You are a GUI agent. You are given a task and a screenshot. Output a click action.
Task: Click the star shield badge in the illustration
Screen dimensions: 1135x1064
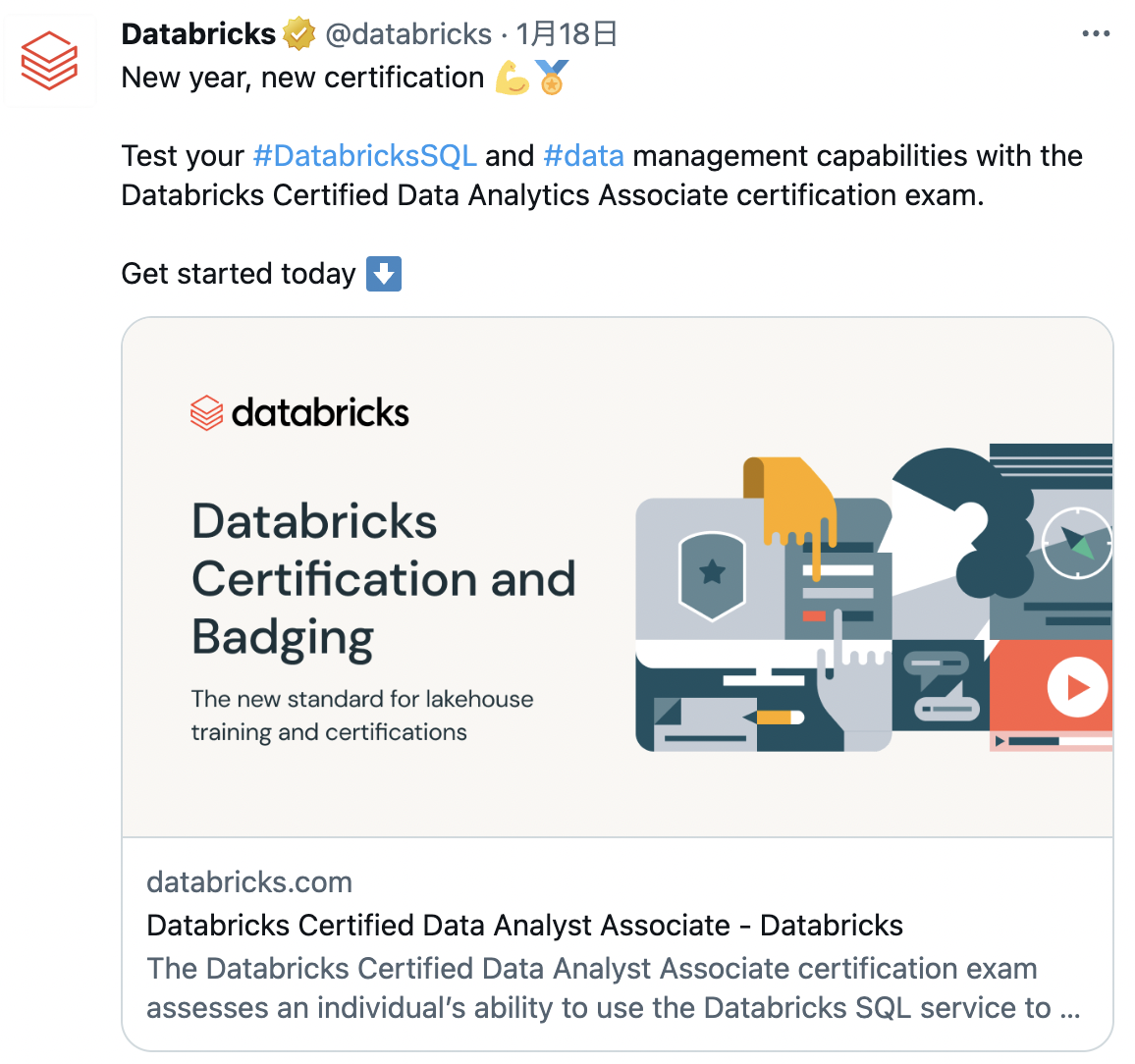pos(712,574)
